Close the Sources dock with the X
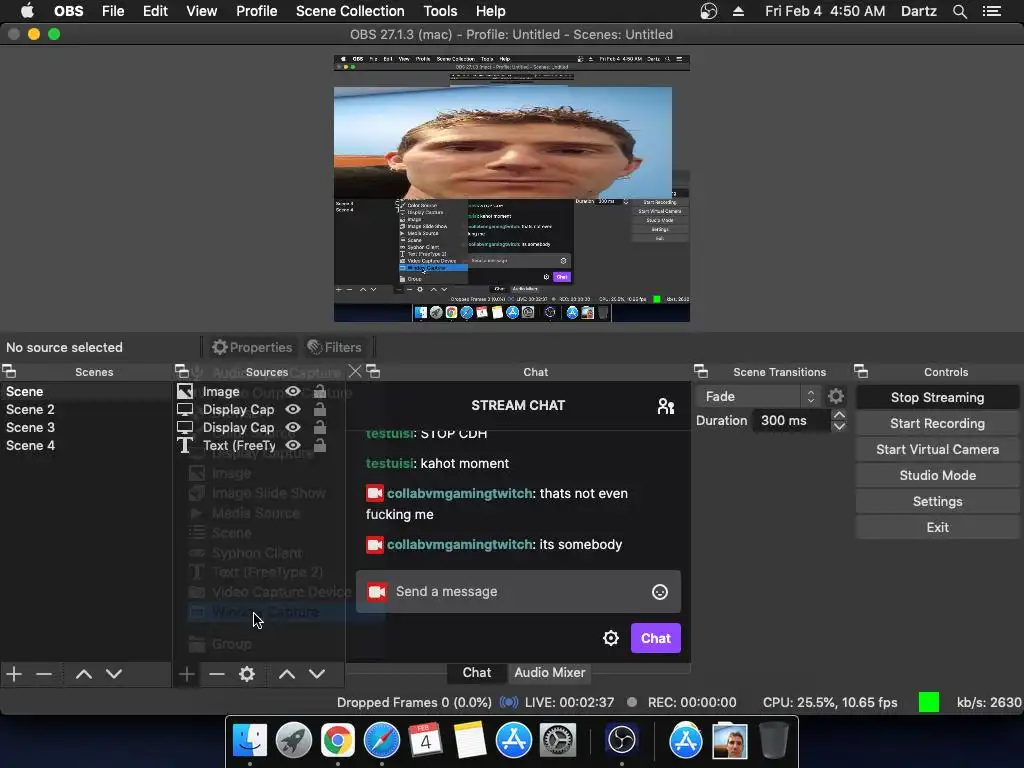This screenshot has height=768, width=1024. click(x=355, y=372)
